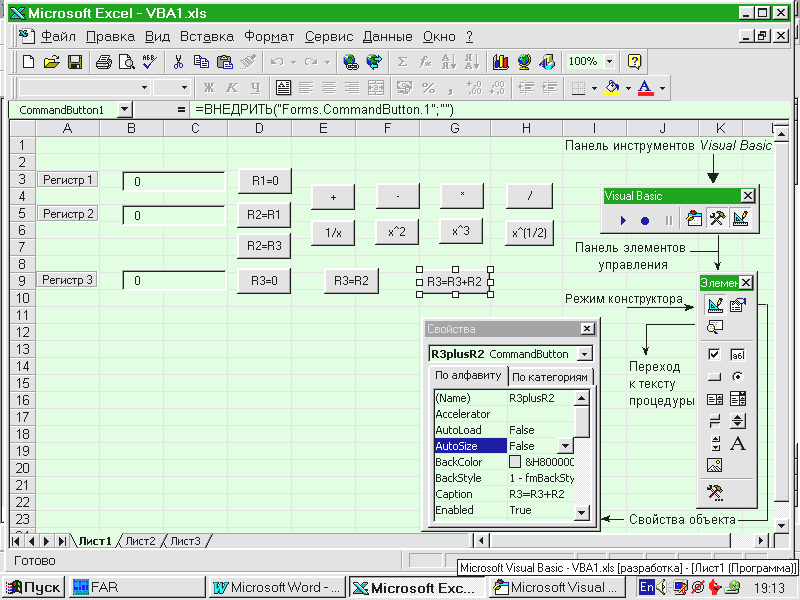Image resolution: width=800 pixels, height=600 pixels.
Task: Open Properties icon in the Элементы toolbox
Action: pyautogui.click(x=738, y=305)
